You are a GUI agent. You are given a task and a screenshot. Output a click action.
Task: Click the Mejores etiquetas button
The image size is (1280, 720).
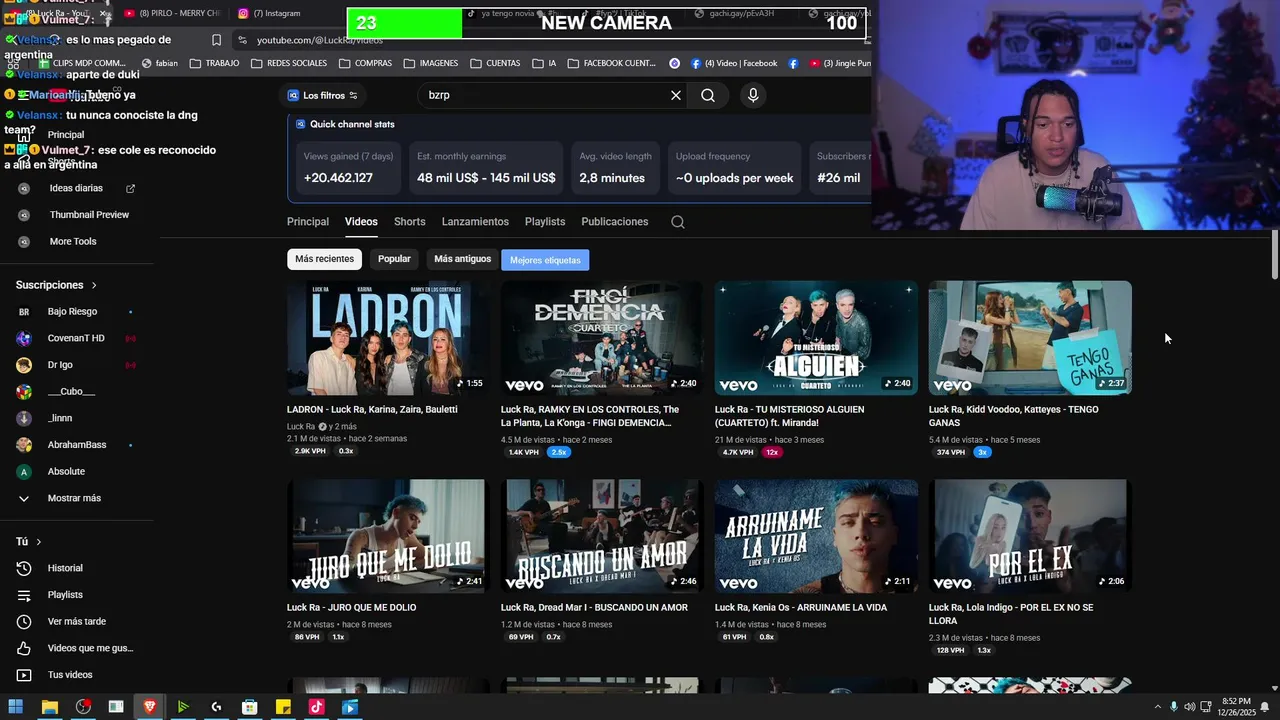coord(545,260)
